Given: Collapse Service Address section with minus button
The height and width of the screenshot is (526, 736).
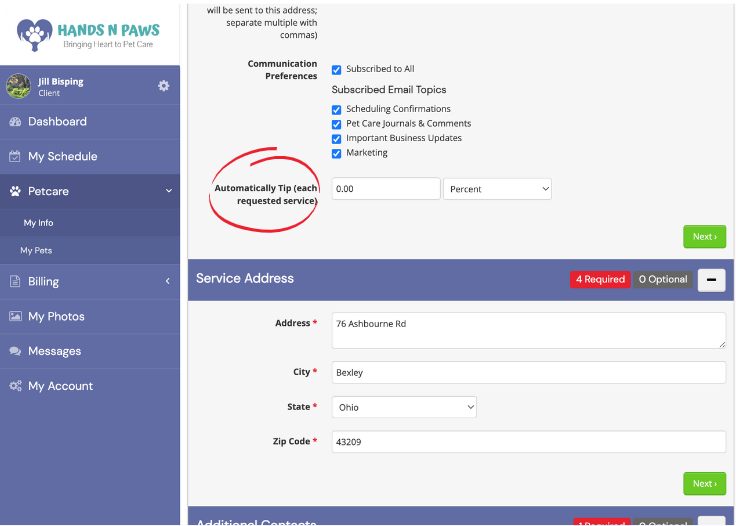Looking at the screenshot, I should click(711, 280).
